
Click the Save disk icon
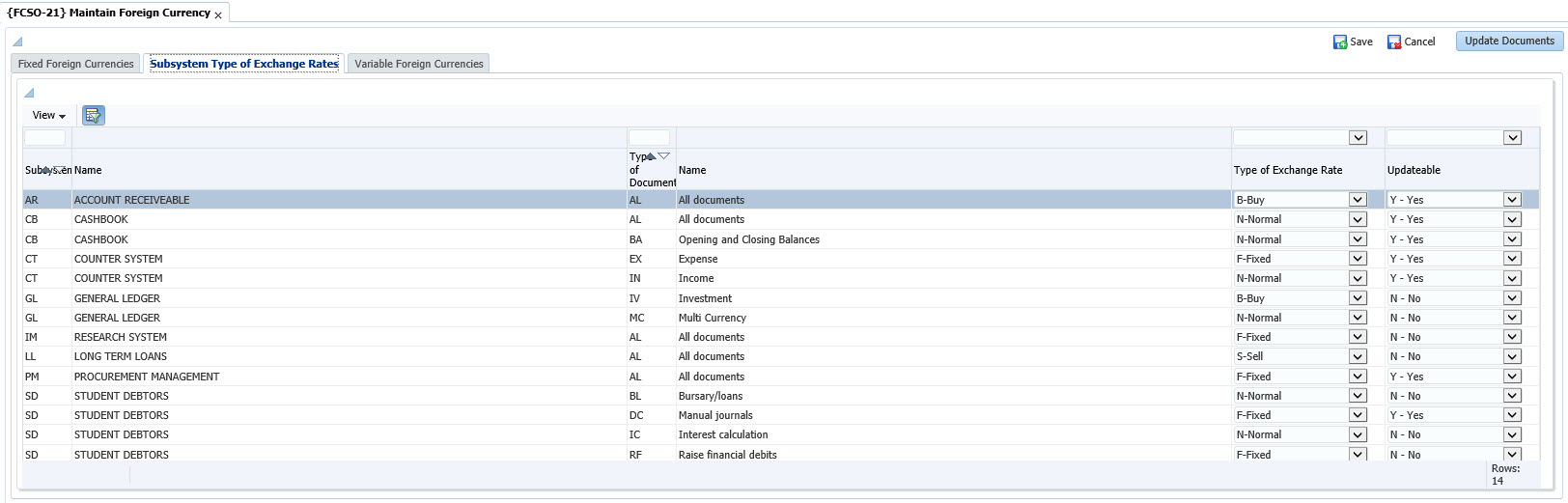point(1340,42)
